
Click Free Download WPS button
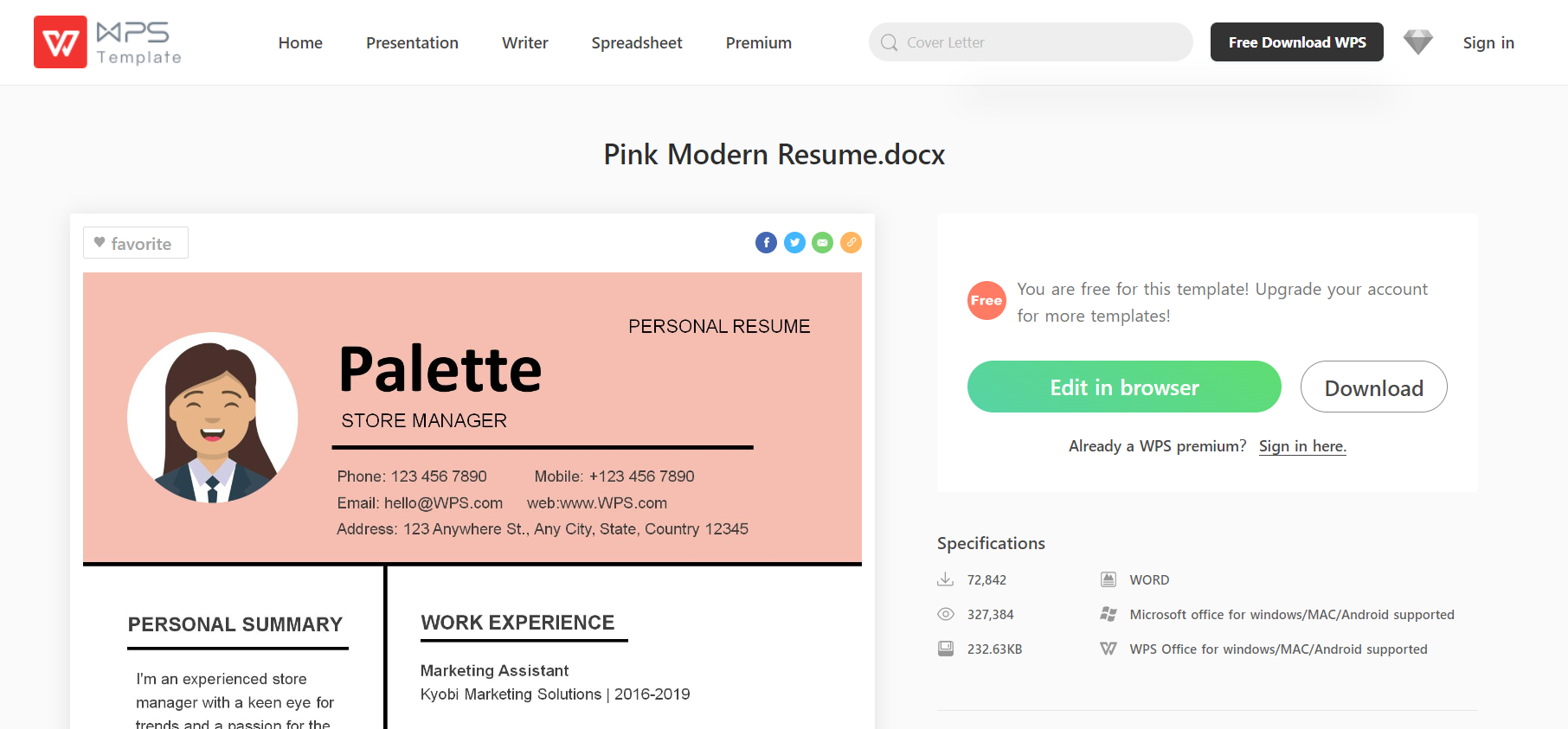1297,42
